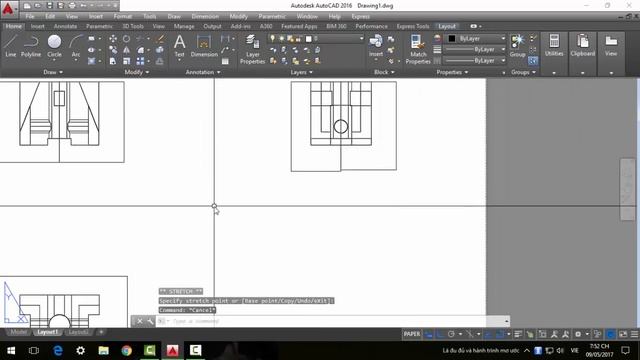Click the Copy tool in Modify panel
Screen dimensions: 640x360
[x=113, y=50]
